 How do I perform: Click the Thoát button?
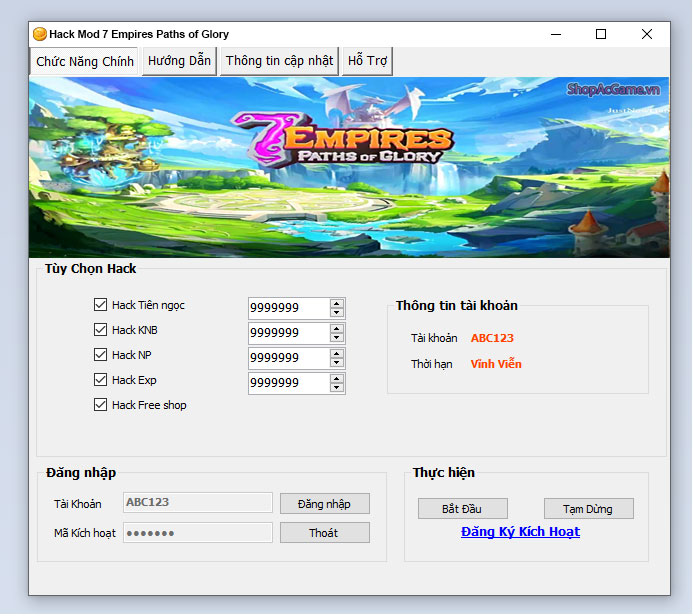coord(325,533)
